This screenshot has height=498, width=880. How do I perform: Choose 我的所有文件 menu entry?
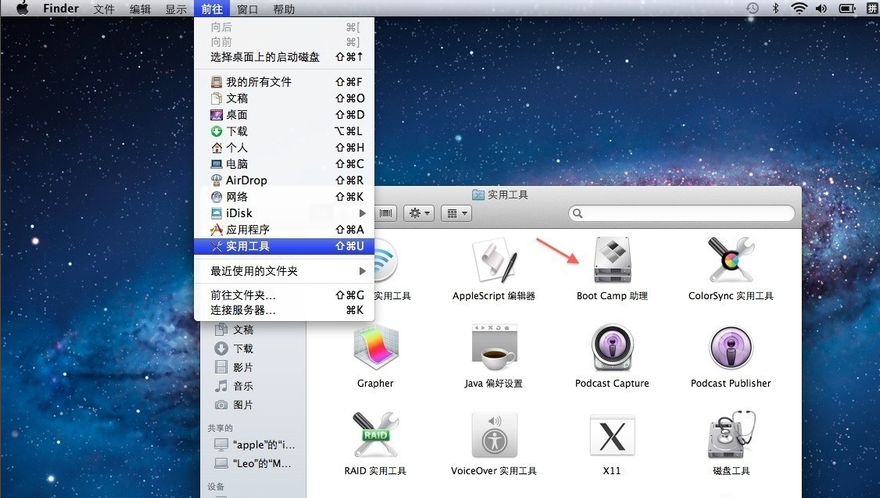pos(284,82)
